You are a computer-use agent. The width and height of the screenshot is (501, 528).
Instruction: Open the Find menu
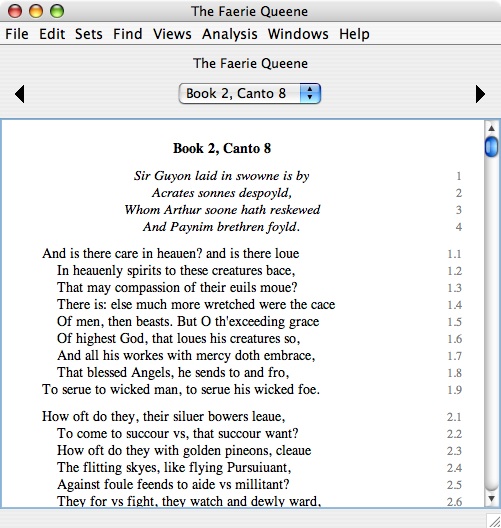click(128, 34)
